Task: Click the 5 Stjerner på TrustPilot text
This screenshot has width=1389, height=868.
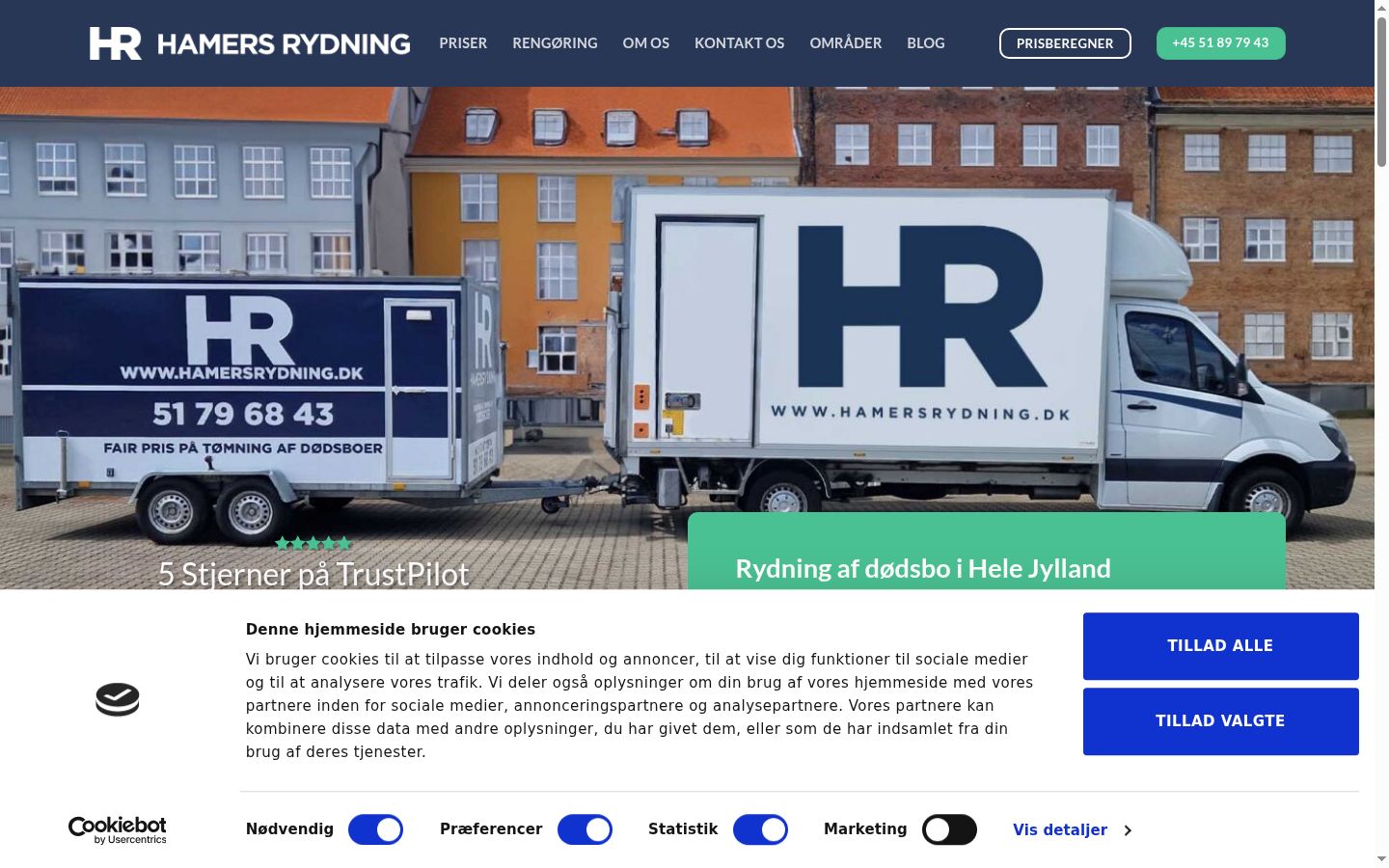Action: pyautogui.click(x=313, y=574)
